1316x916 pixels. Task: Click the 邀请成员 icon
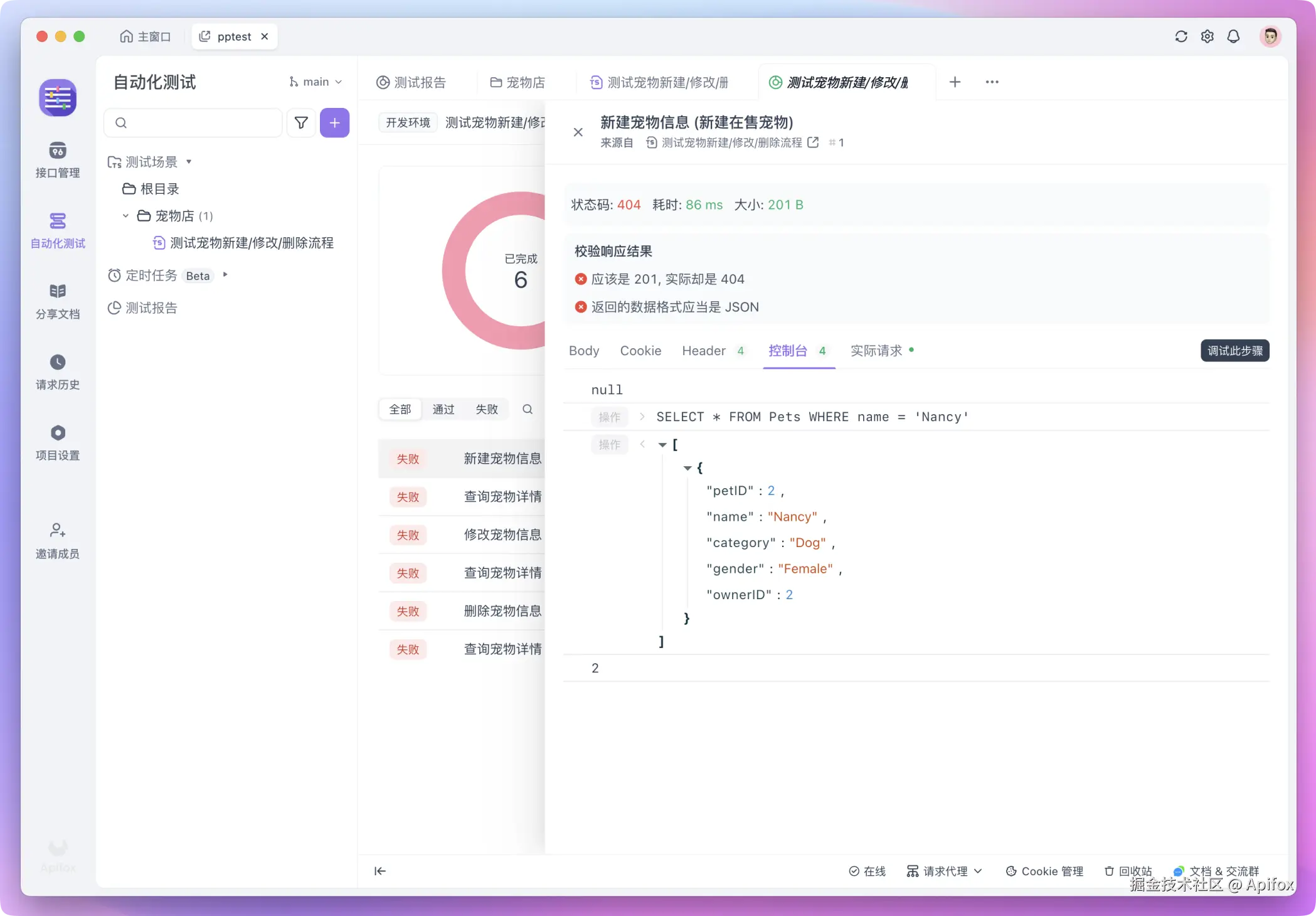57,531
